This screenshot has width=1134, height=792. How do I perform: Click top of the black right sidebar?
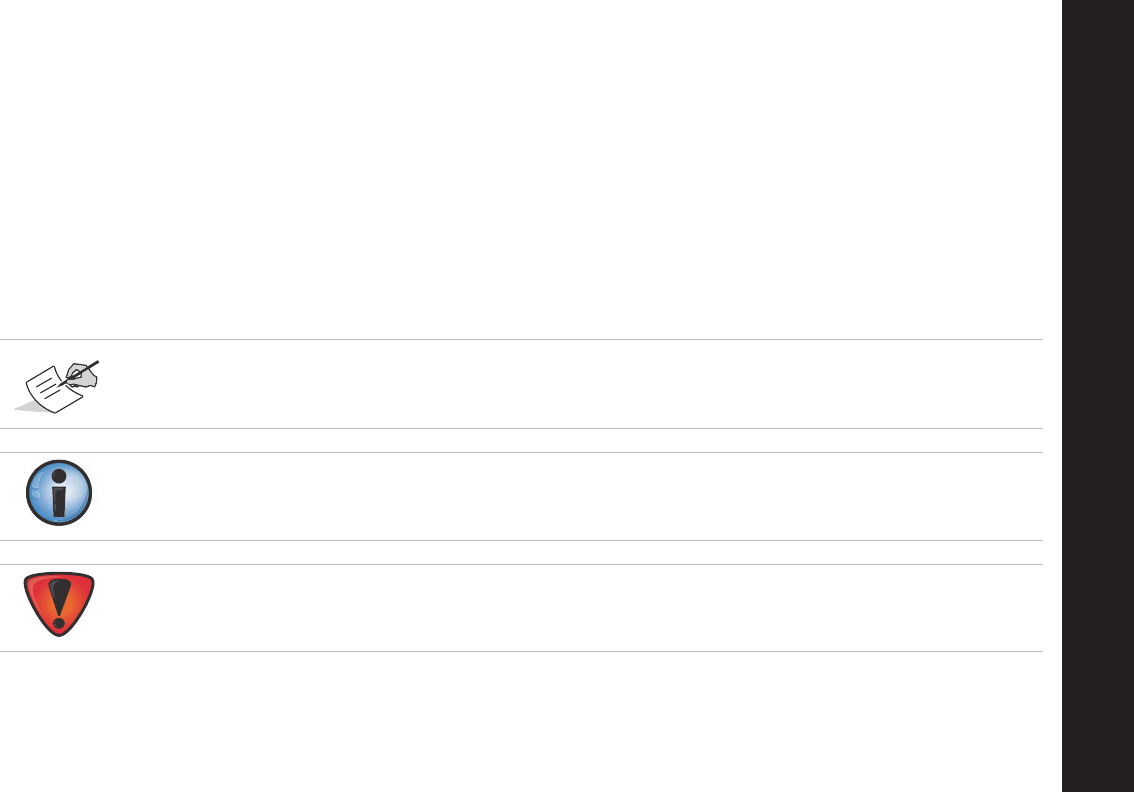[x=1097, y=20]
